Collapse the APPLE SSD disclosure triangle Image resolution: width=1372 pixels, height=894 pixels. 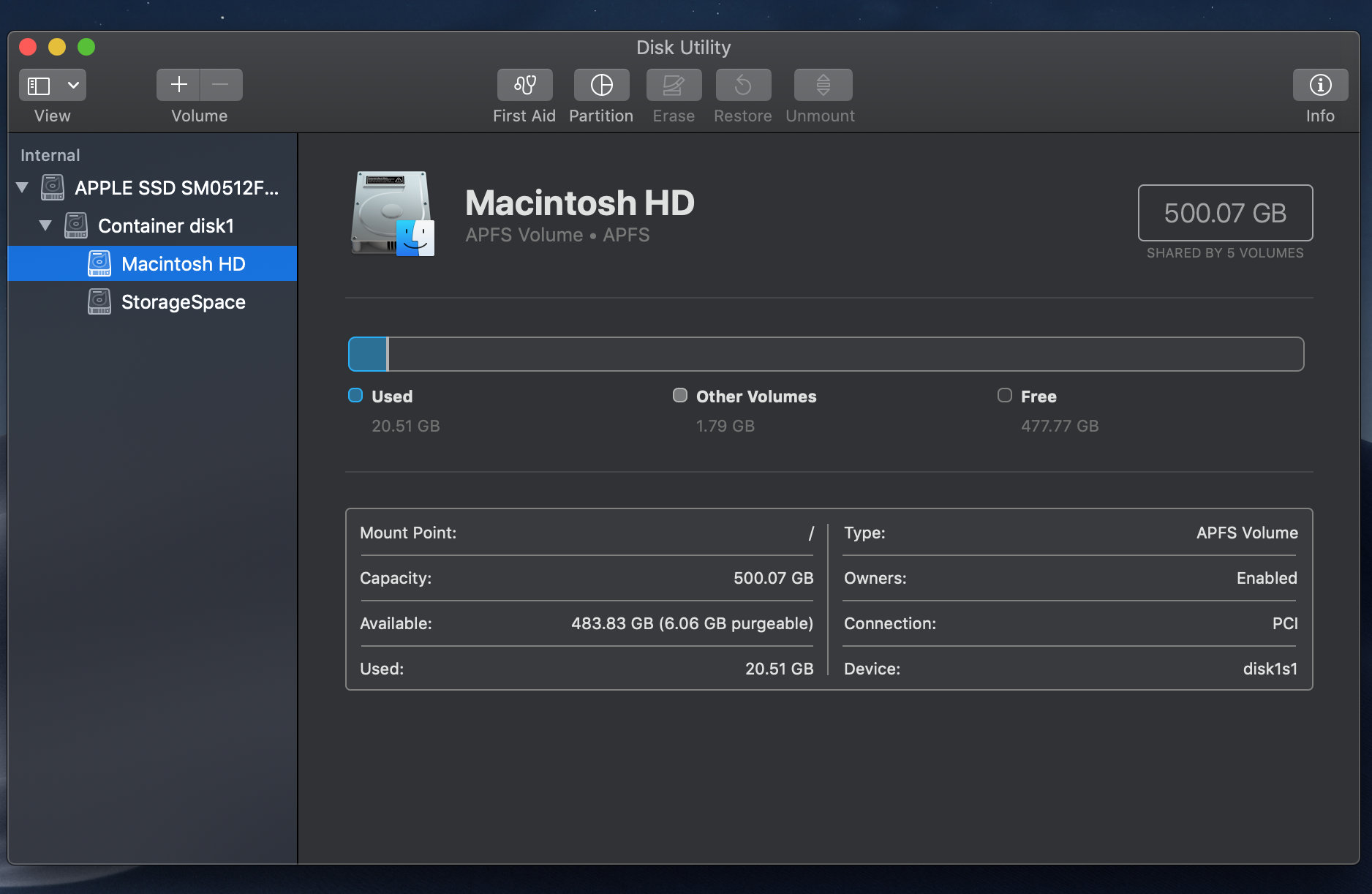[x=23, y=187]
